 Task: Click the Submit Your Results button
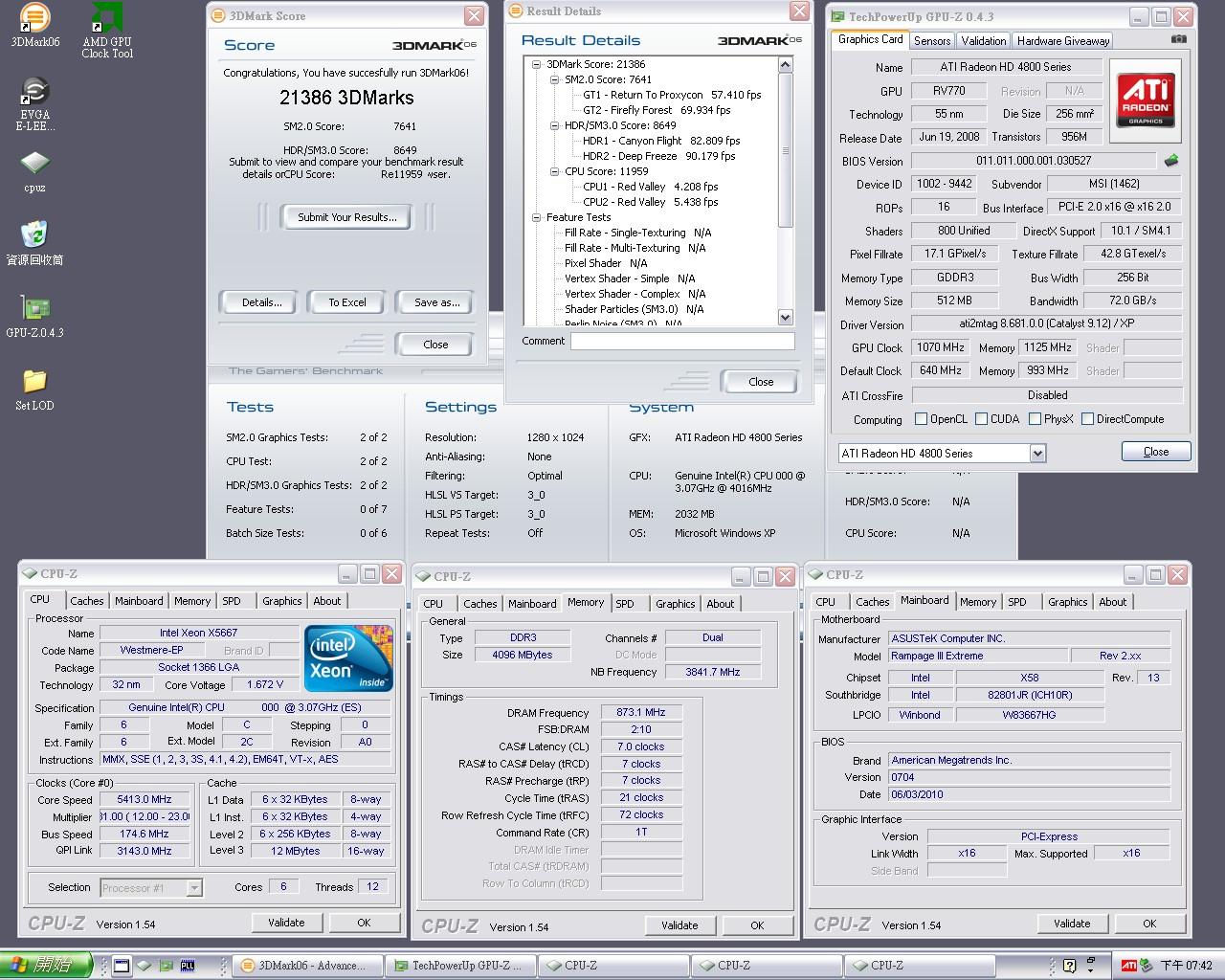(346, 217)
